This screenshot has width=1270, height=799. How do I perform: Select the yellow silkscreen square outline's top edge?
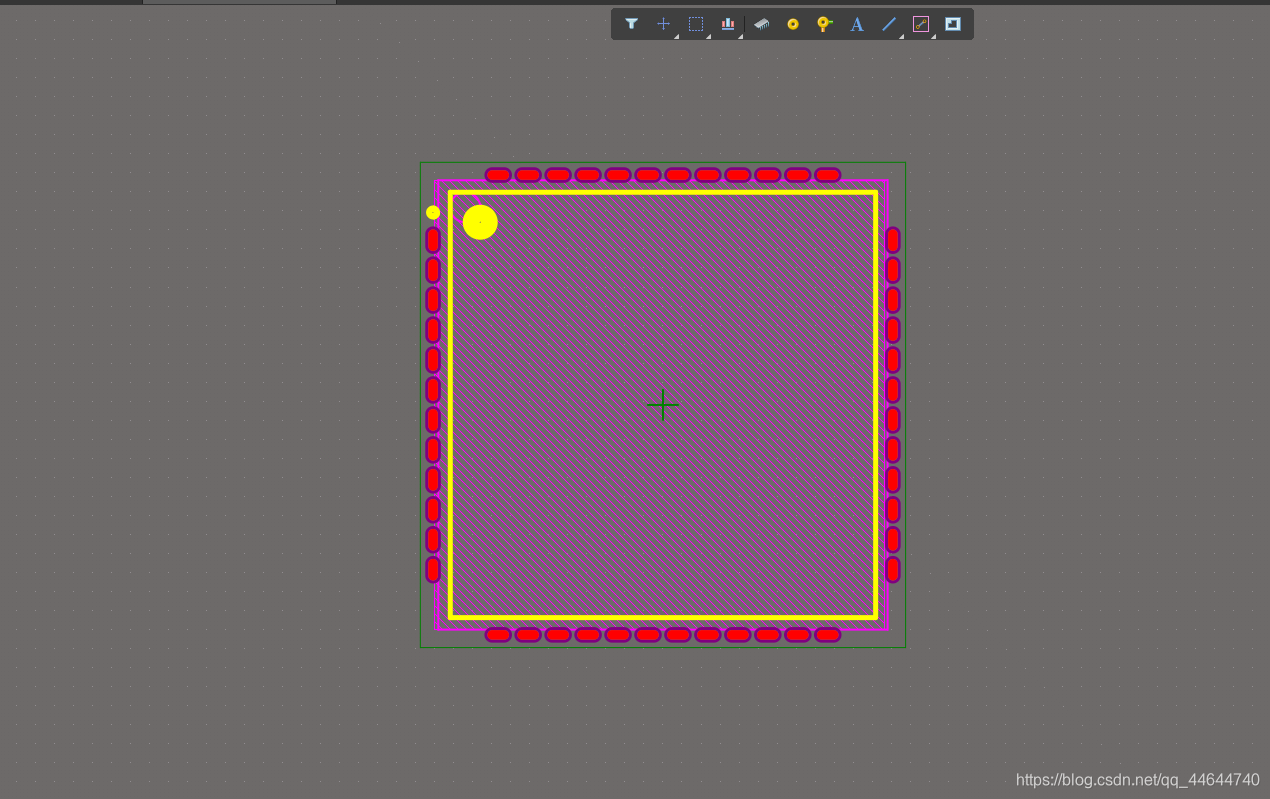tap(663, 192)
